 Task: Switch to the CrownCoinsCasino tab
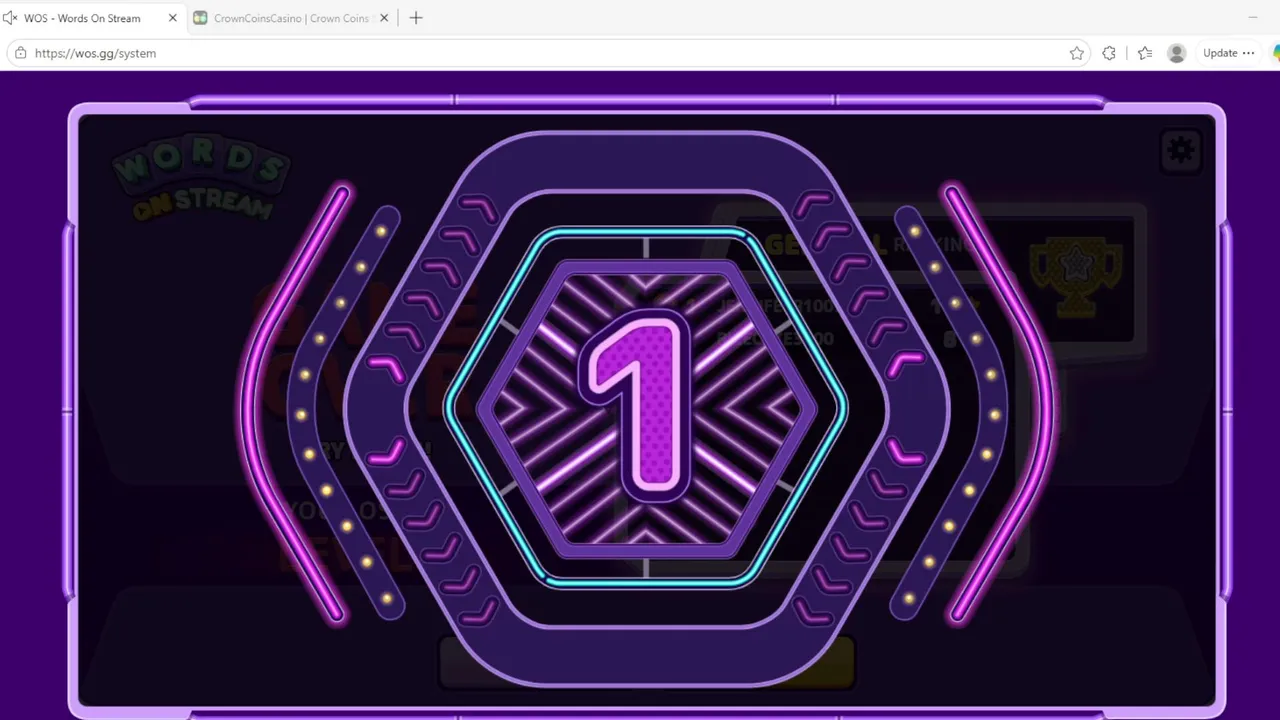tap(290, 18)
